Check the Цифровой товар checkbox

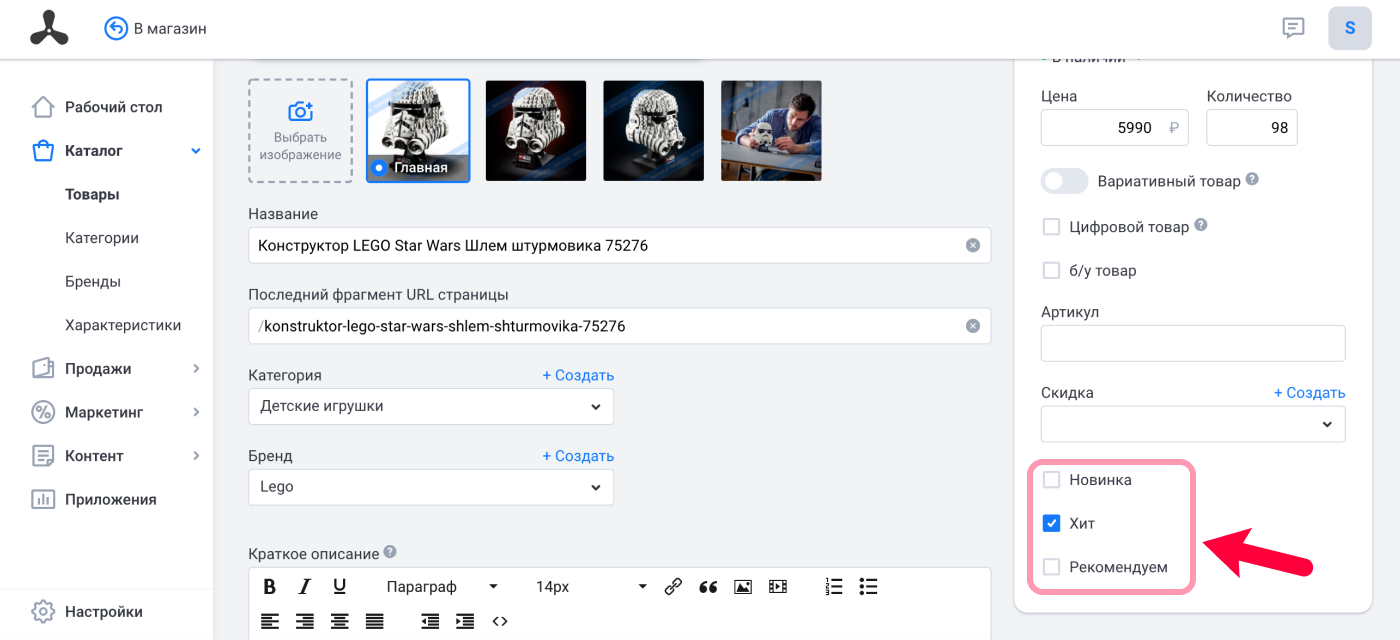coord(1051,227)
